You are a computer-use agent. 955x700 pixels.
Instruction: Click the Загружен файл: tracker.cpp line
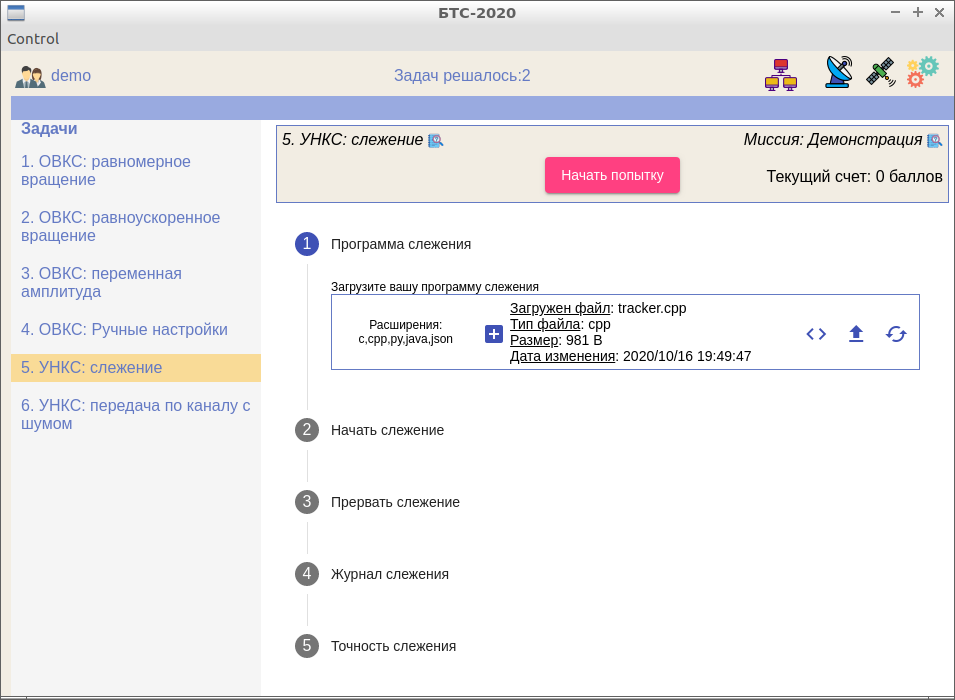(598, 308)
